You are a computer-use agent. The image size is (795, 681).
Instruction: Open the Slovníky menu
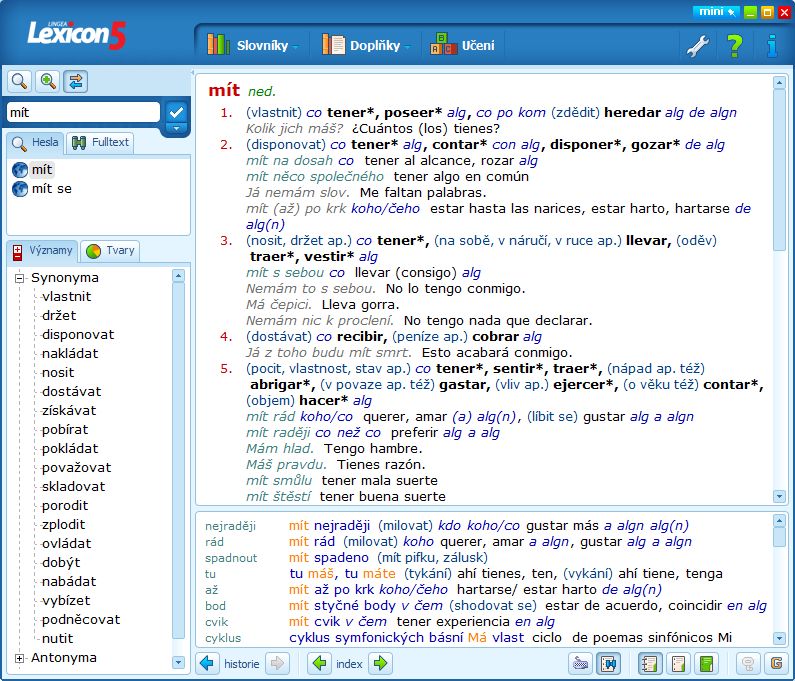252,45
